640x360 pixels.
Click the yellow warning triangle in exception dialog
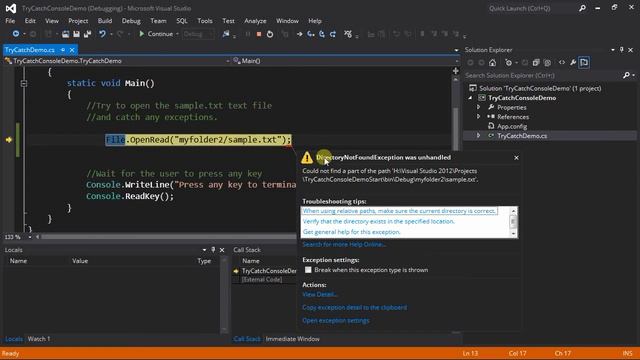[307, 158]
